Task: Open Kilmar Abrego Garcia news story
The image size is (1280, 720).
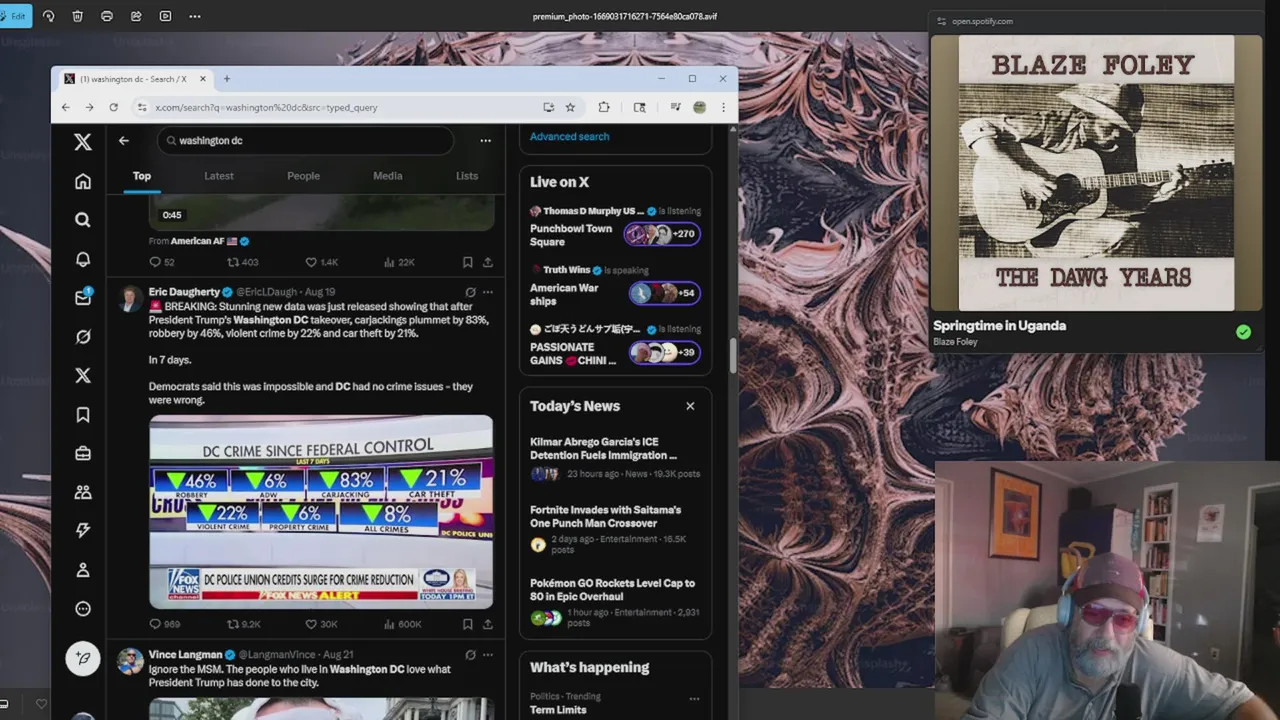Action: coord(615,459)
